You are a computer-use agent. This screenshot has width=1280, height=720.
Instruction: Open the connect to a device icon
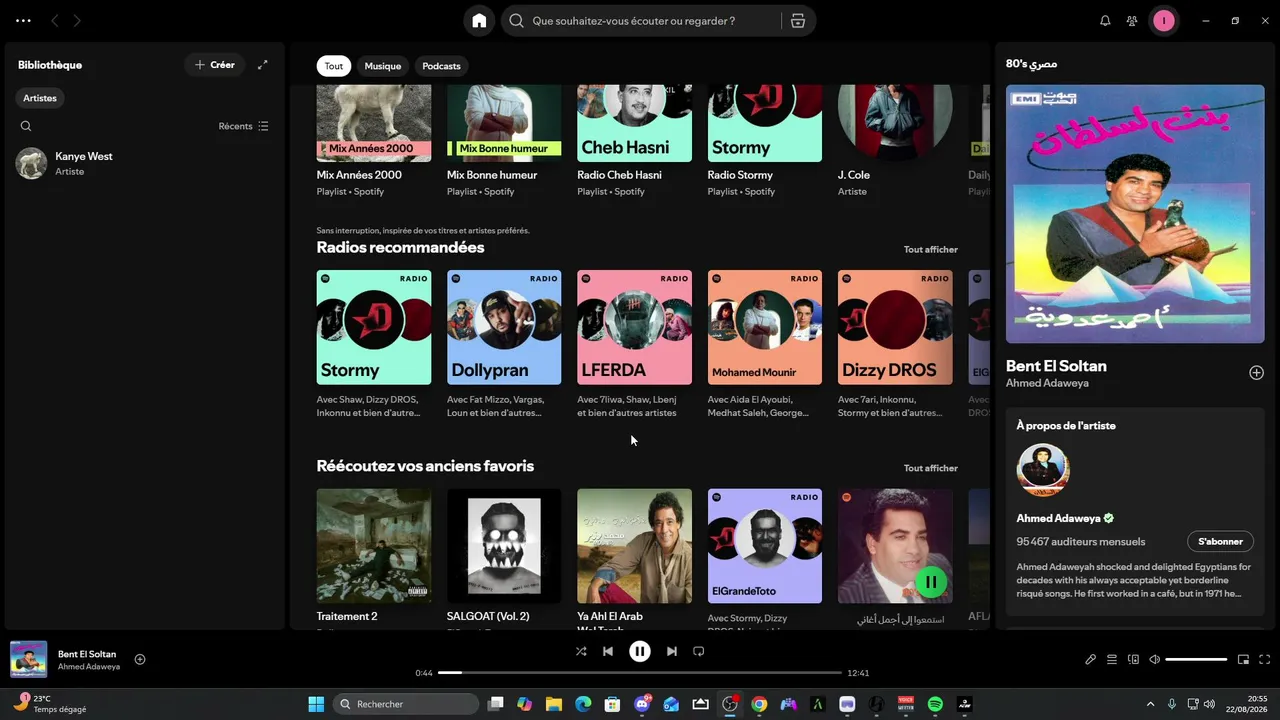pyautogui.click(x=1133, y=659)
